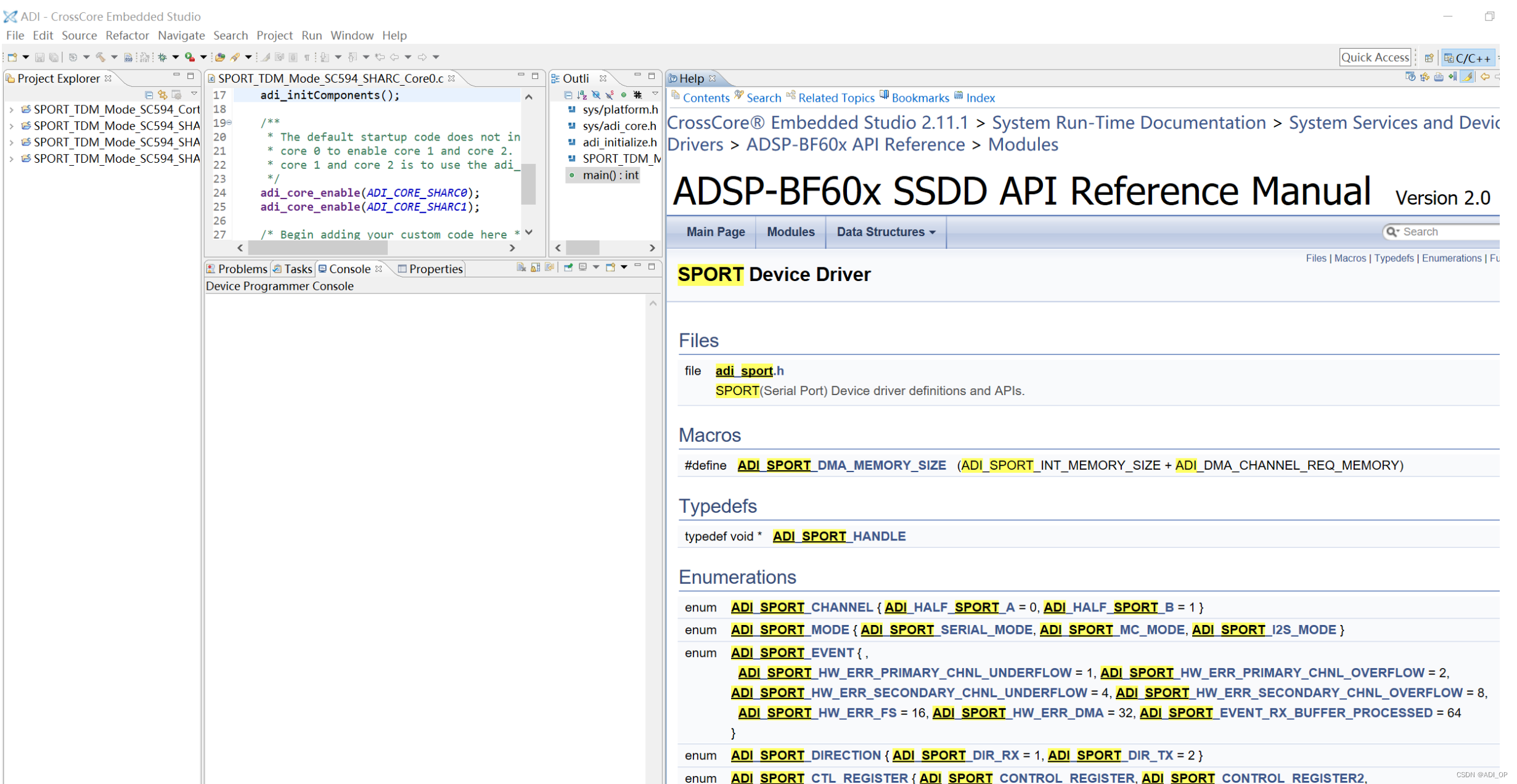Image resolution: width=1517 pixels, height=784 pixels.
Task: Click the ADI_SPORT_HANDLE typedef link
Action: (839, 537)
